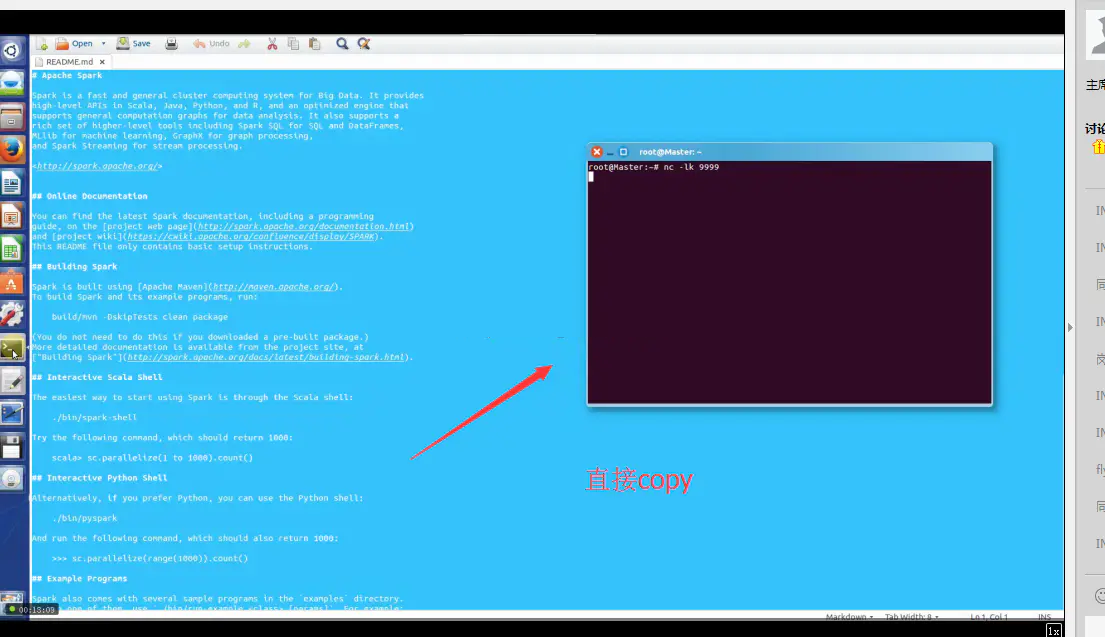Launch LibreOffice Impress from the launcher
Image resolution: width=1105 pixels, height=637 pixels.
pos(11,216)
